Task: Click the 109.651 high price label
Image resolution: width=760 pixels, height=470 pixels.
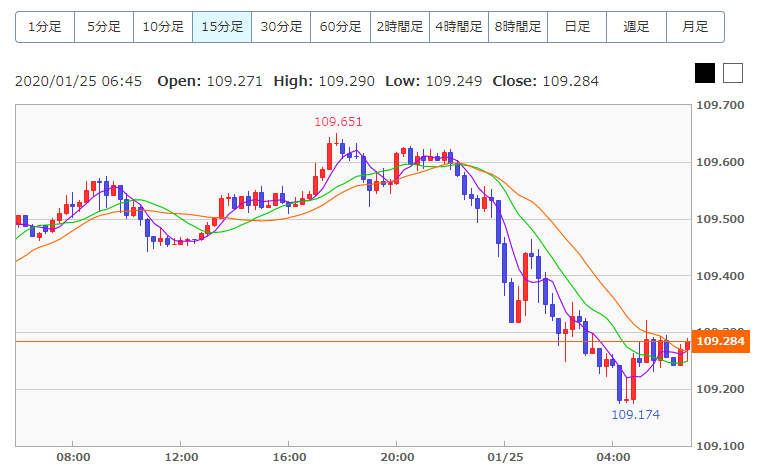Action: pos(338,122)
